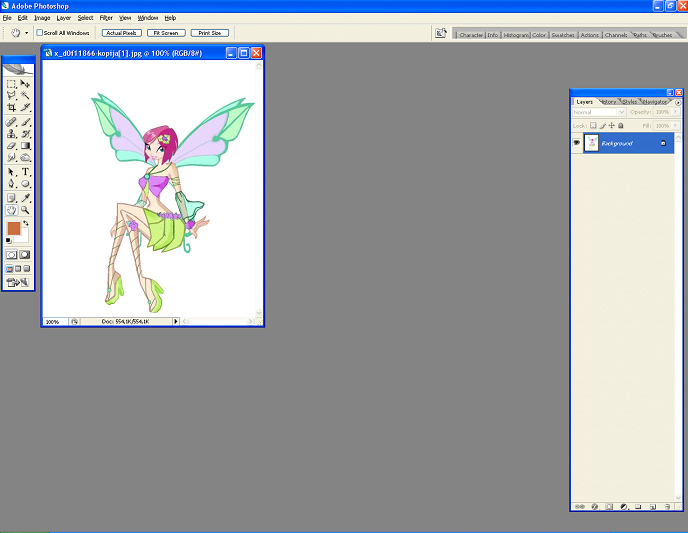Switch to Quick Mask mode
688x533 pixels.
pos(25,255)
